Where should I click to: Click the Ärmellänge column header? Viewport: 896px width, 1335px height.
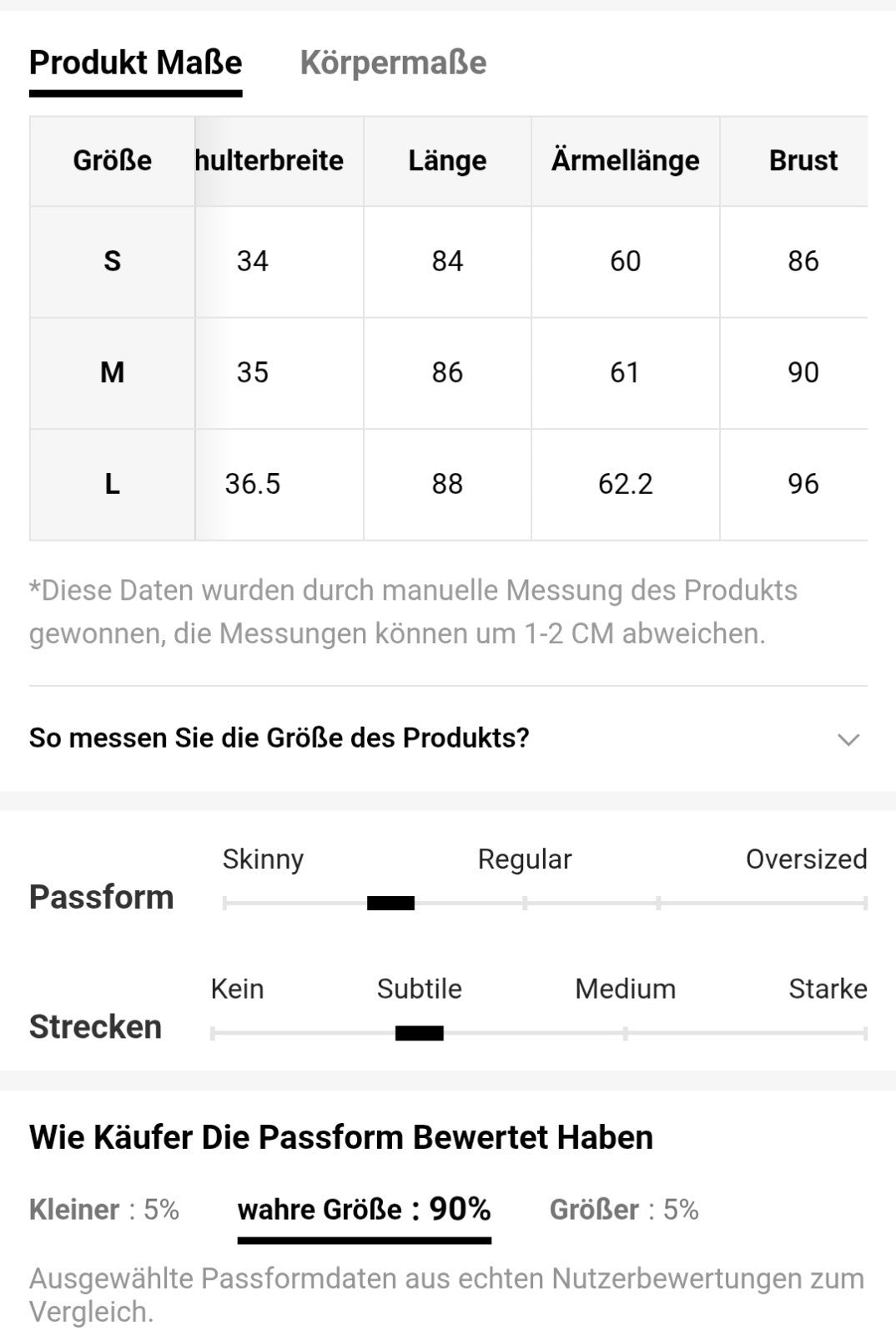[625, 160]
